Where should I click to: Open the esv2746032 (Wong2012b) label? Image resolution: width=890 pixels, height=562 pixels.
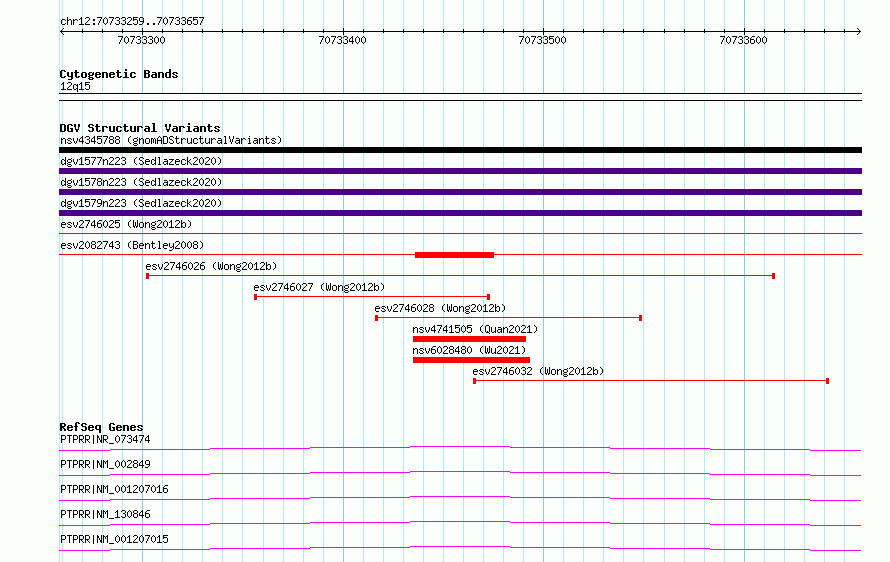click(538, 371)
